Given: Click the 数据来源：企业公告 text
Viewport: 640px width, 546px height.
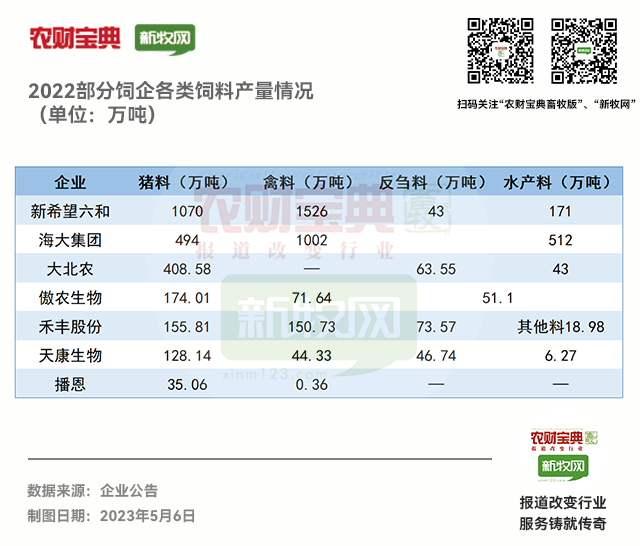Looking at the screenshot, I should point(92,491).
